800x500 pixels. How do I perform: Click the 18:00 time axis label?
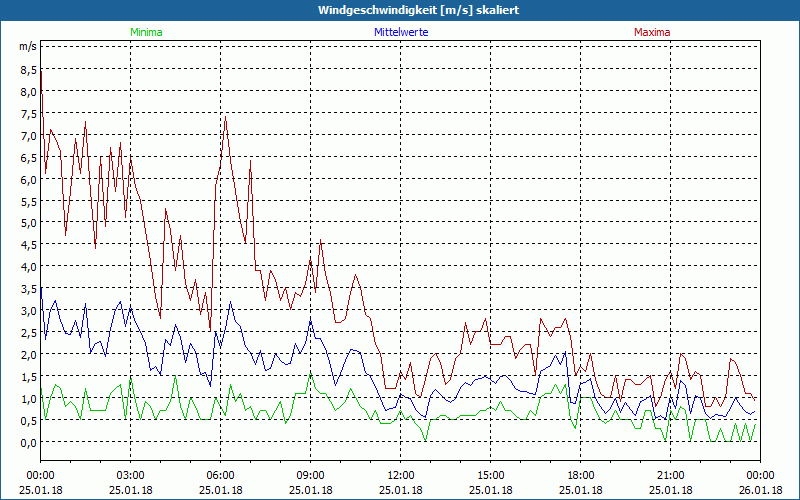click(581, 476)
